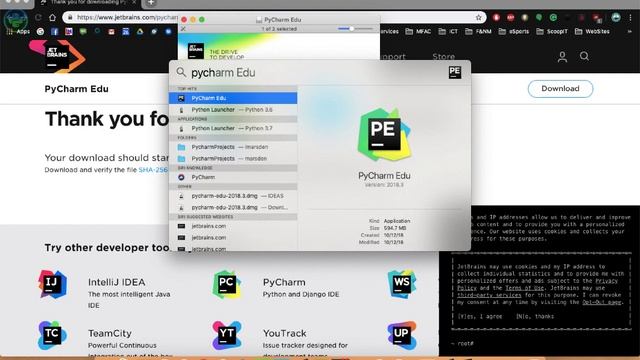Click the address bar lock icon
Screen dimensions: 640x360
70,17
